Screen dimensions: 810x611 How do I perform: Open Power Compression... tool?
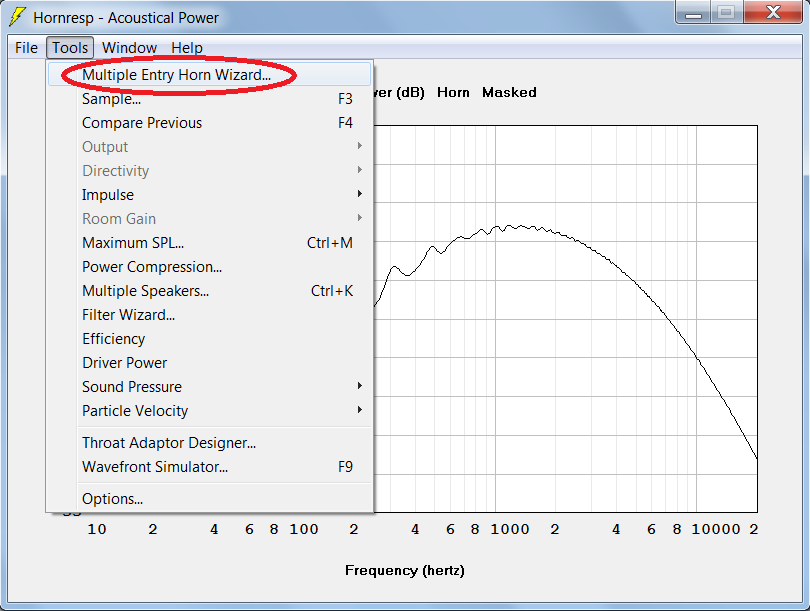pyautogui.click(x=209, y=267)
